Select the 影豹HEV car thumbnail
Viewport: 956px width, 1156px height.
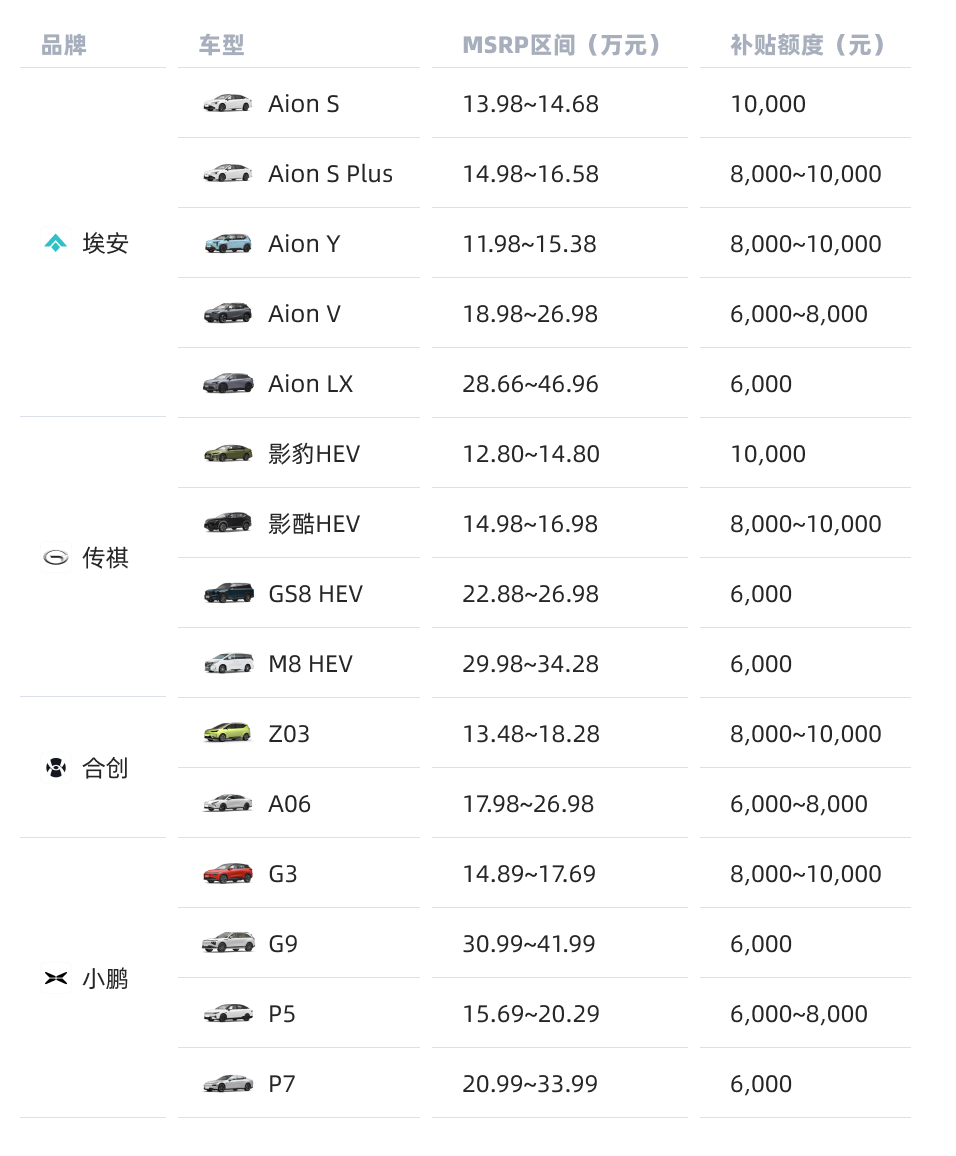point(228,453)
